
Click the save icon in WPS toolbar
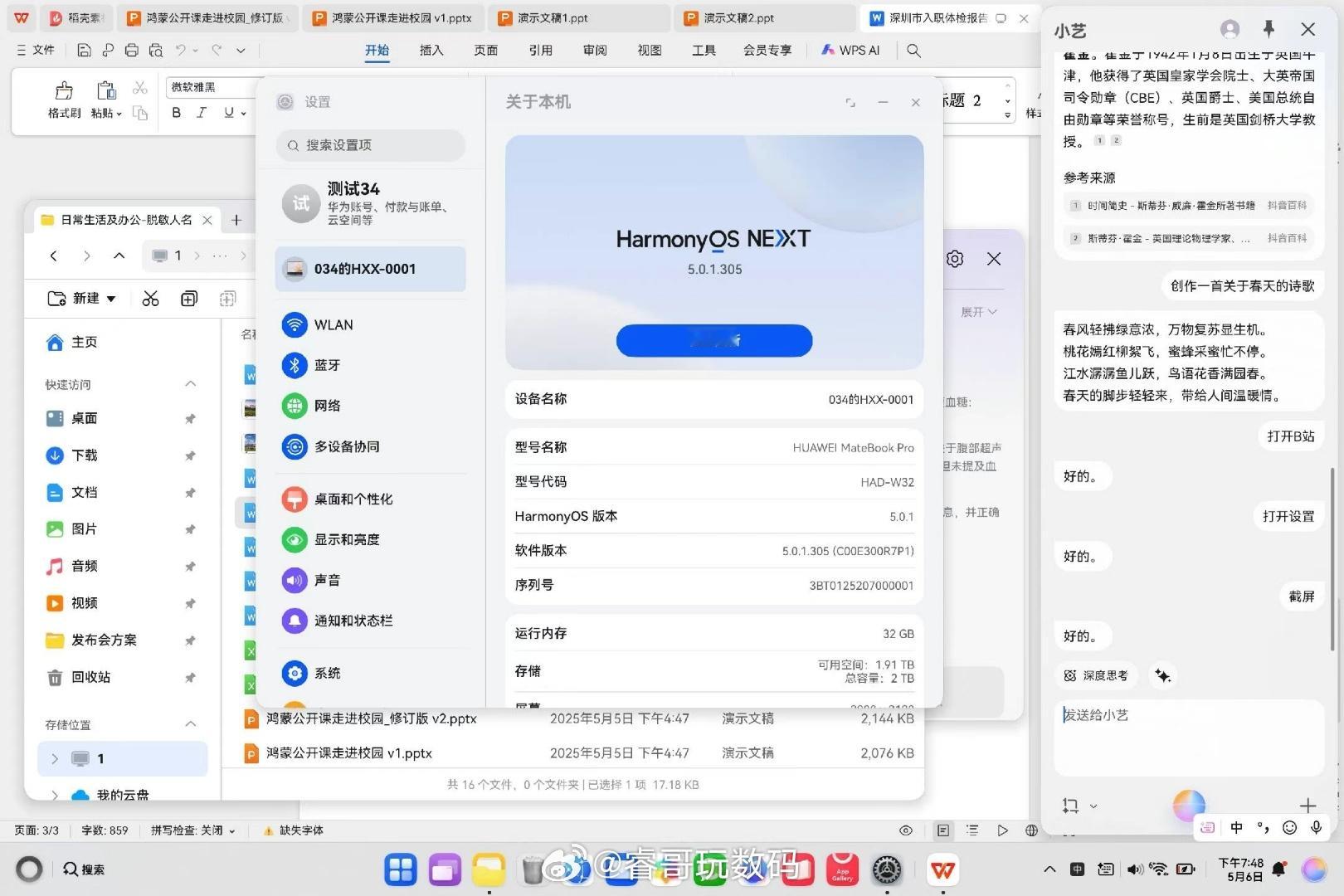(x=84, y=51)
